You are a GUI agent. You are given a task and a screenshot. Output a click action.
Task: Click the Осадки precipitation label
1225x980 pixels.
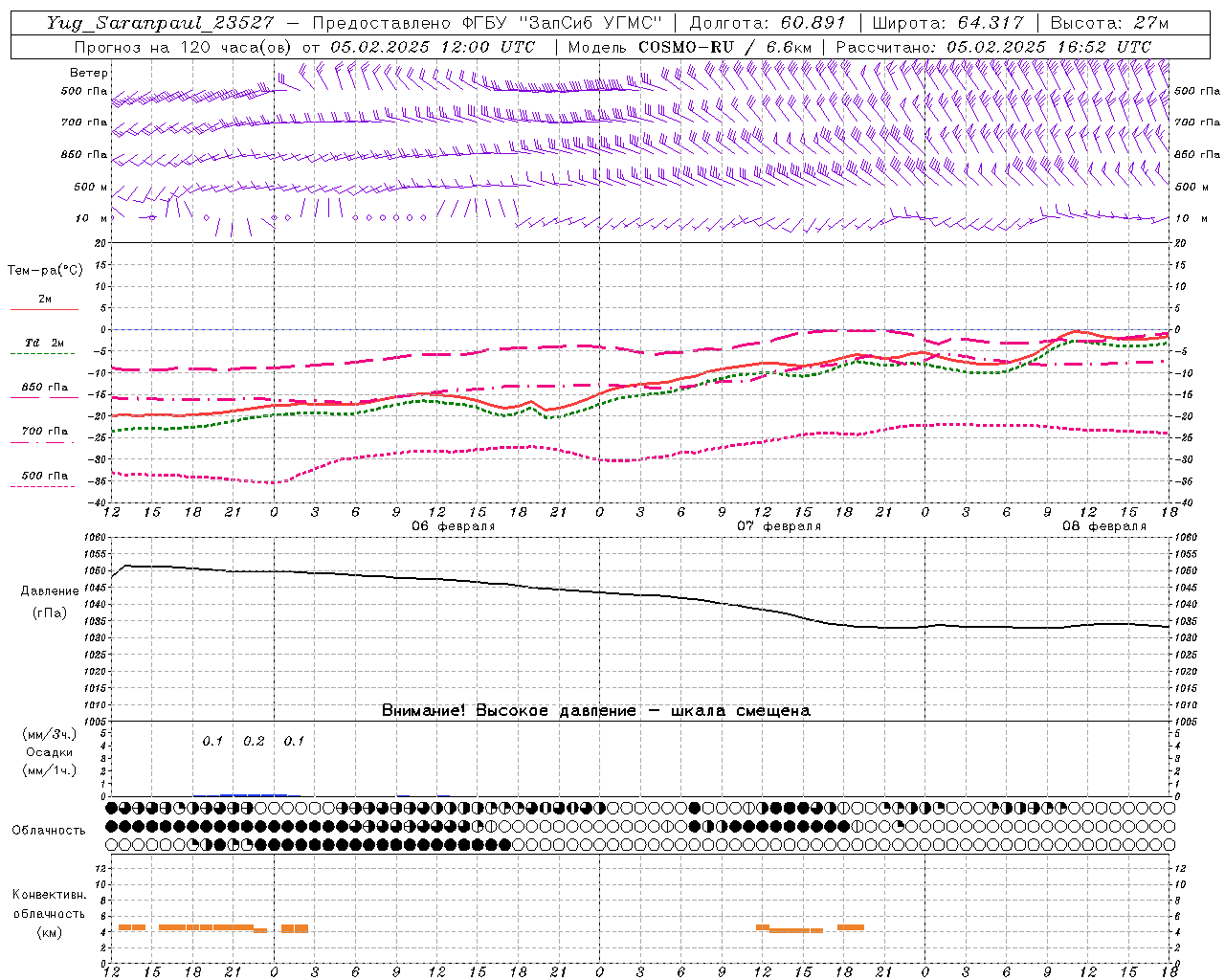pos(49,752)
